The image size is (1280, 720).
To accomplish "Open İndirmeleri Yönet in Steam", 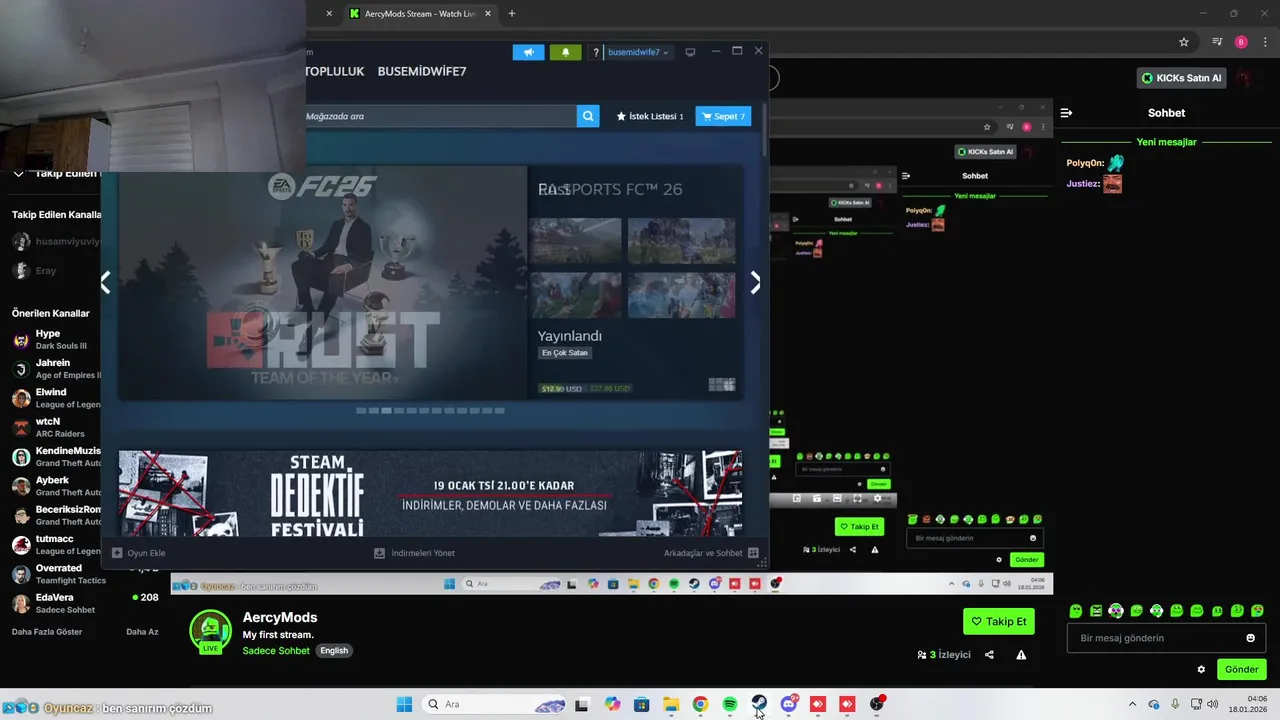I will point(414,553).
